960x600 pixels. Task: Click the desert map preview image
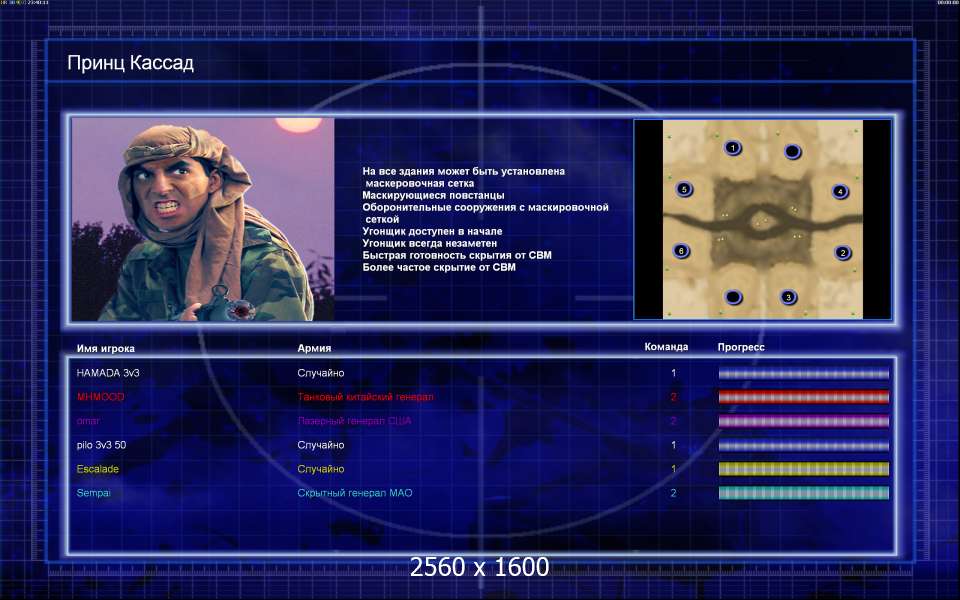[763, 219]
